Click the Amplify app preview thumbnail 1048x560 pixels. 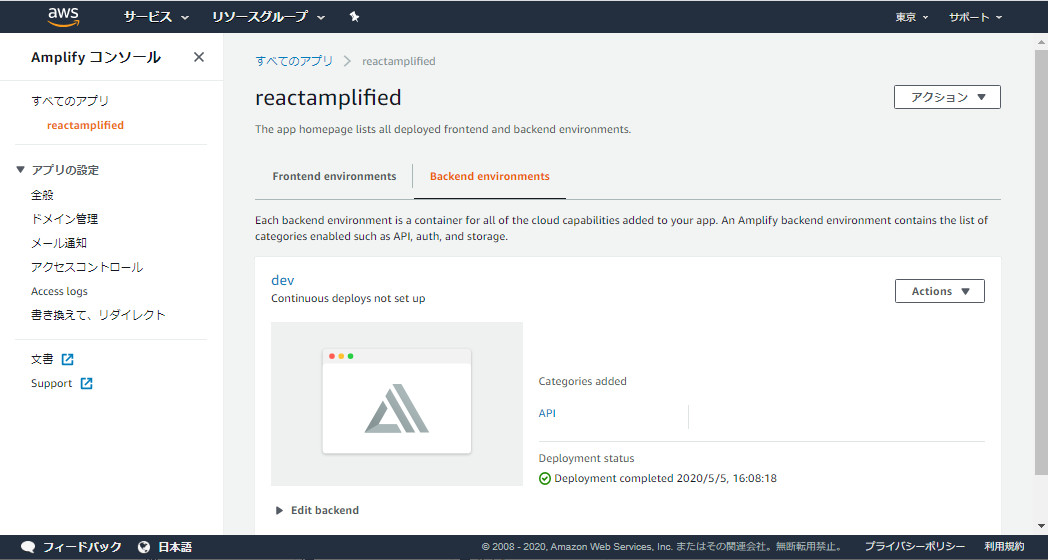tap(397, 404)
